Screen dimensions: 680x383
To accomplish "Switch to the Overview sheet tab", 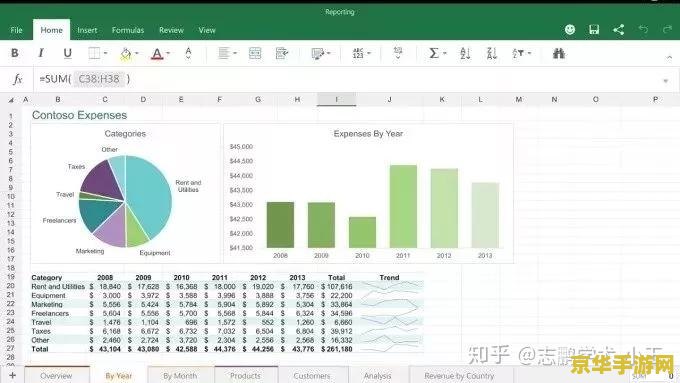I will point(56,376).
